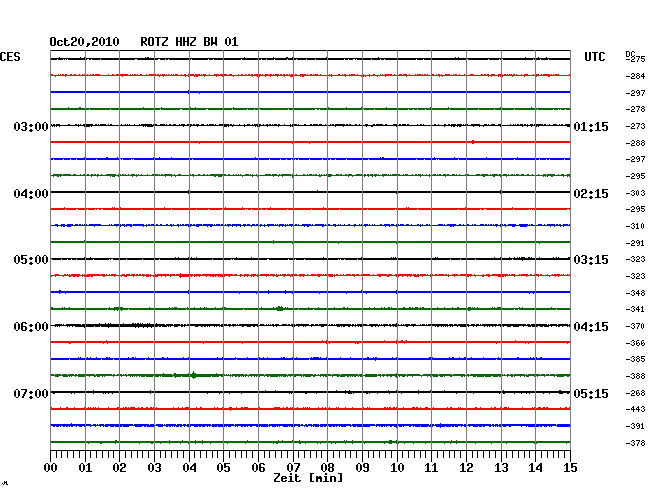Click the 03:15 UTC time label
This screenshot has width=650, height=494.
(591, 260)
